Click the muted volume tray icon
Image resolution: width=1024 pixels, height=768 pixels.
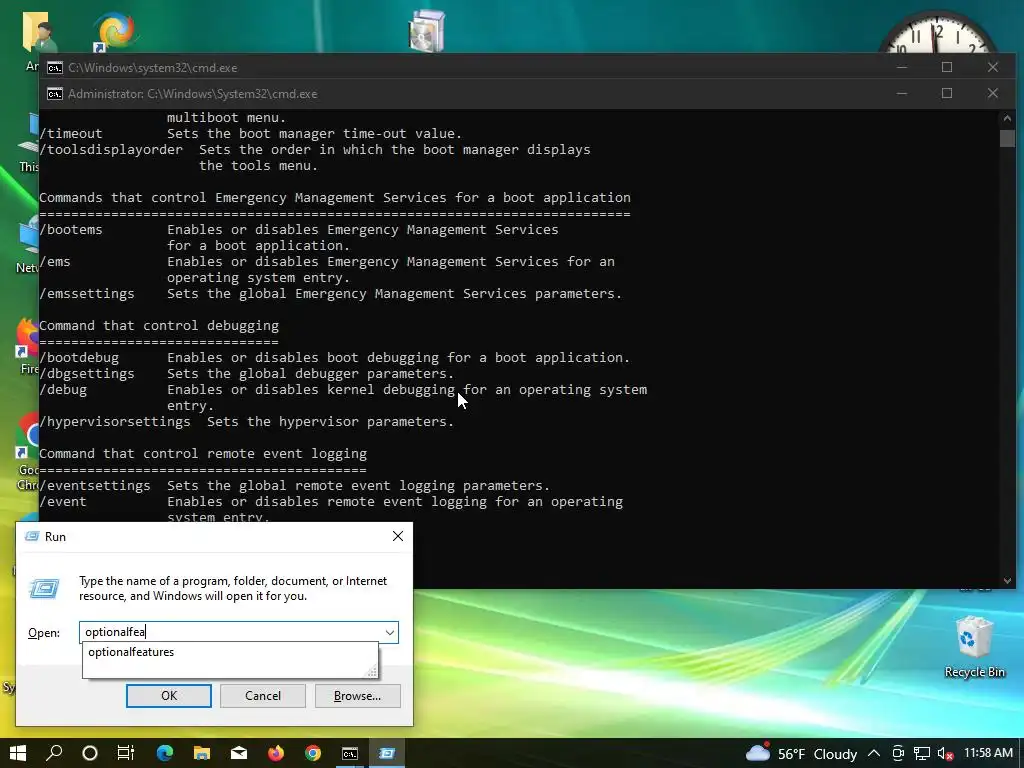[x=945, y=754]
